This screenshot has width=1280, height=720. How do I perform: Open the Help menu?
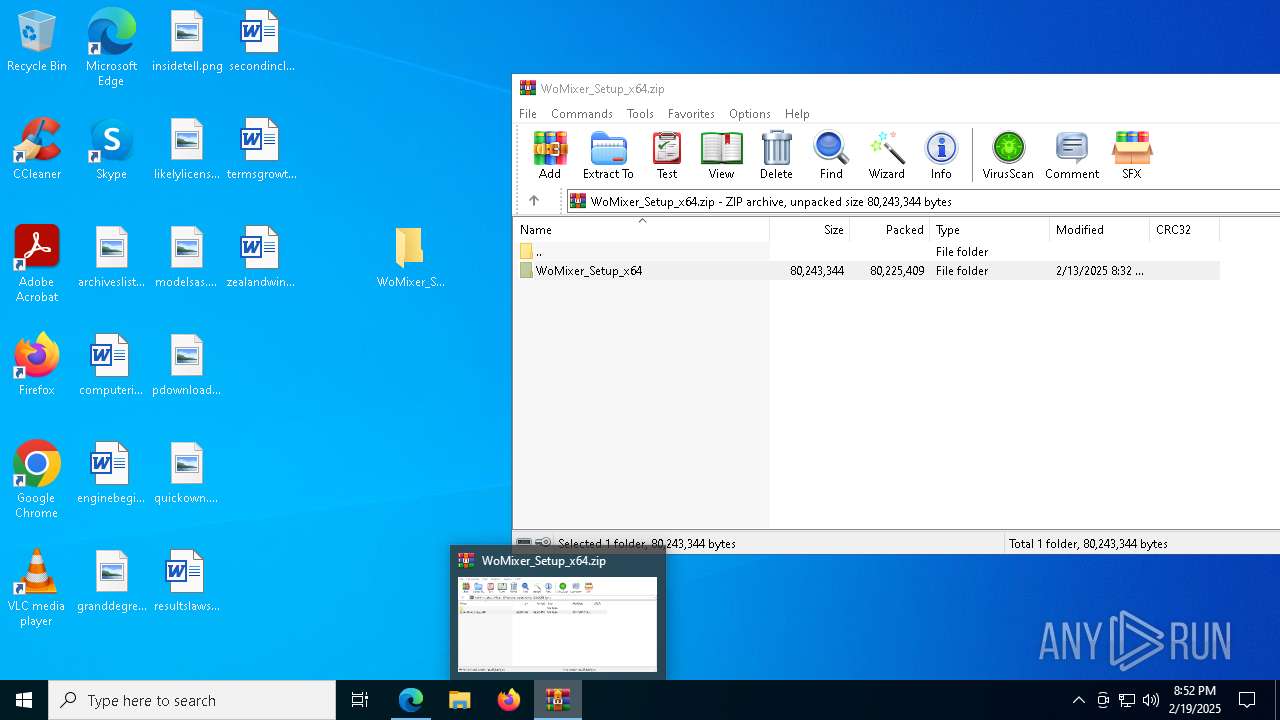coord(797,114)
